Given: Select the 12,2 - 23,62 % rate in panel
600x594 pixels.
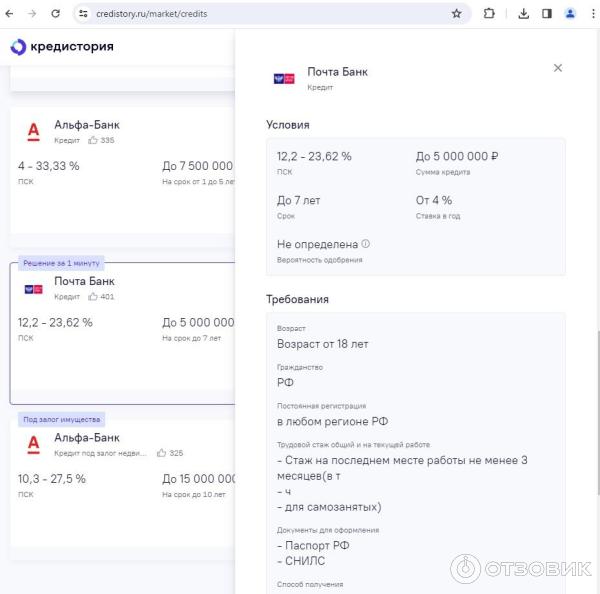Looking at the screenshot, I should 314,156.
